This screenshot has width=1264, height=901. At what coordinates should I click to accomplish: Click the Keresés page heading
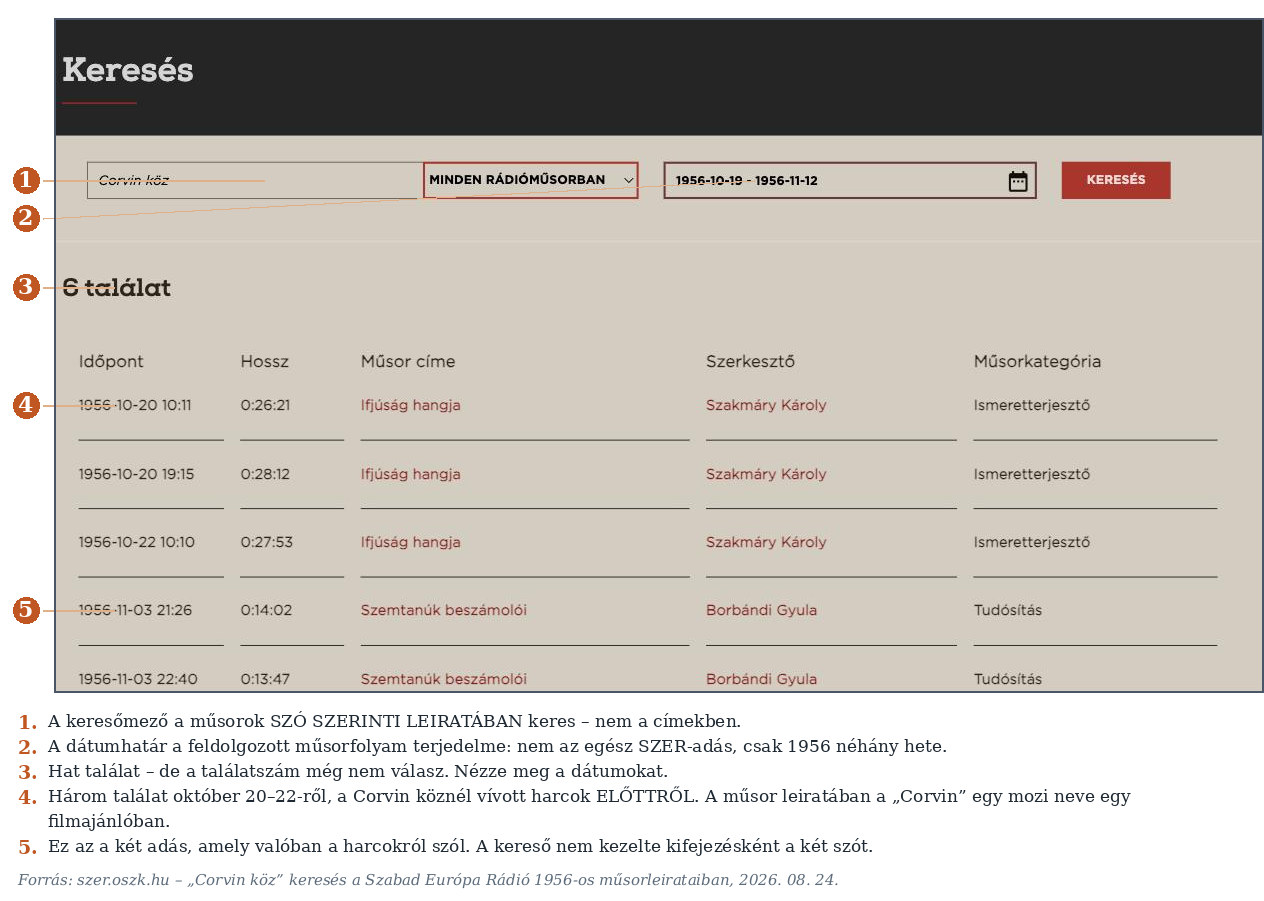coord(127,70)
